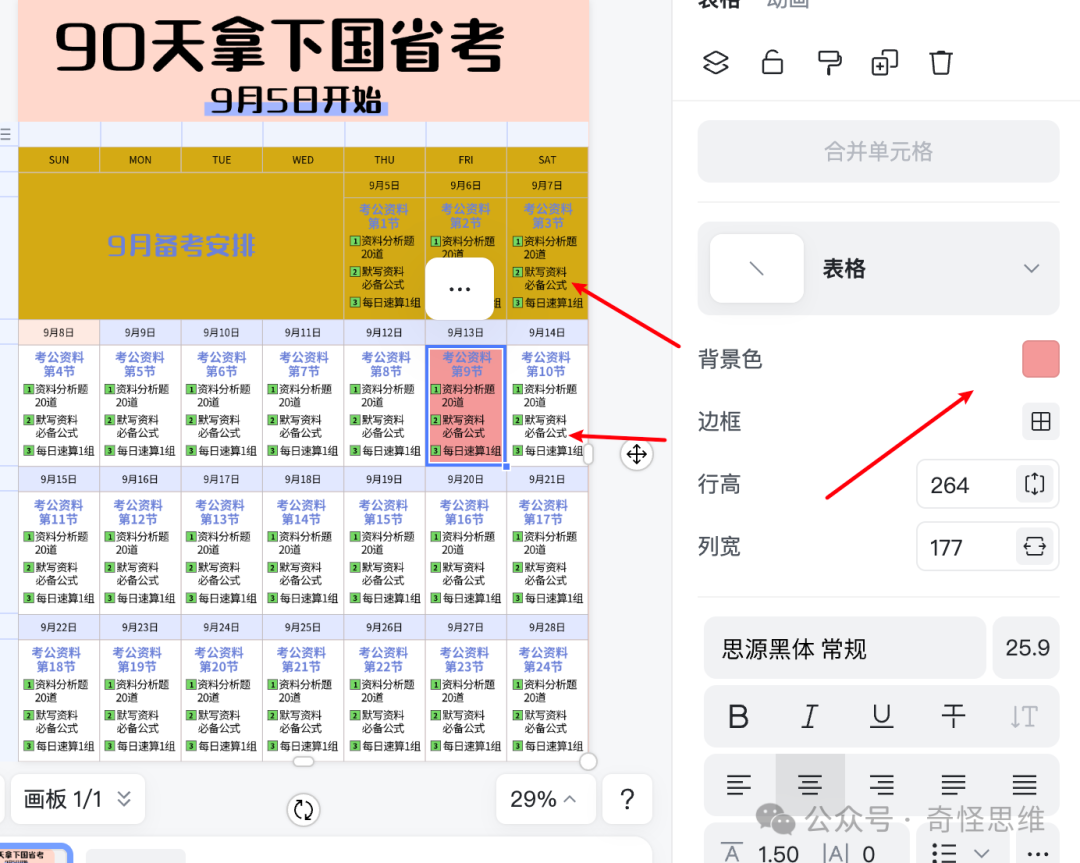Viewport: 1080px width, 863px height.
Task: Select the artboard thumbnail at bottom
Action: [33, 854]
